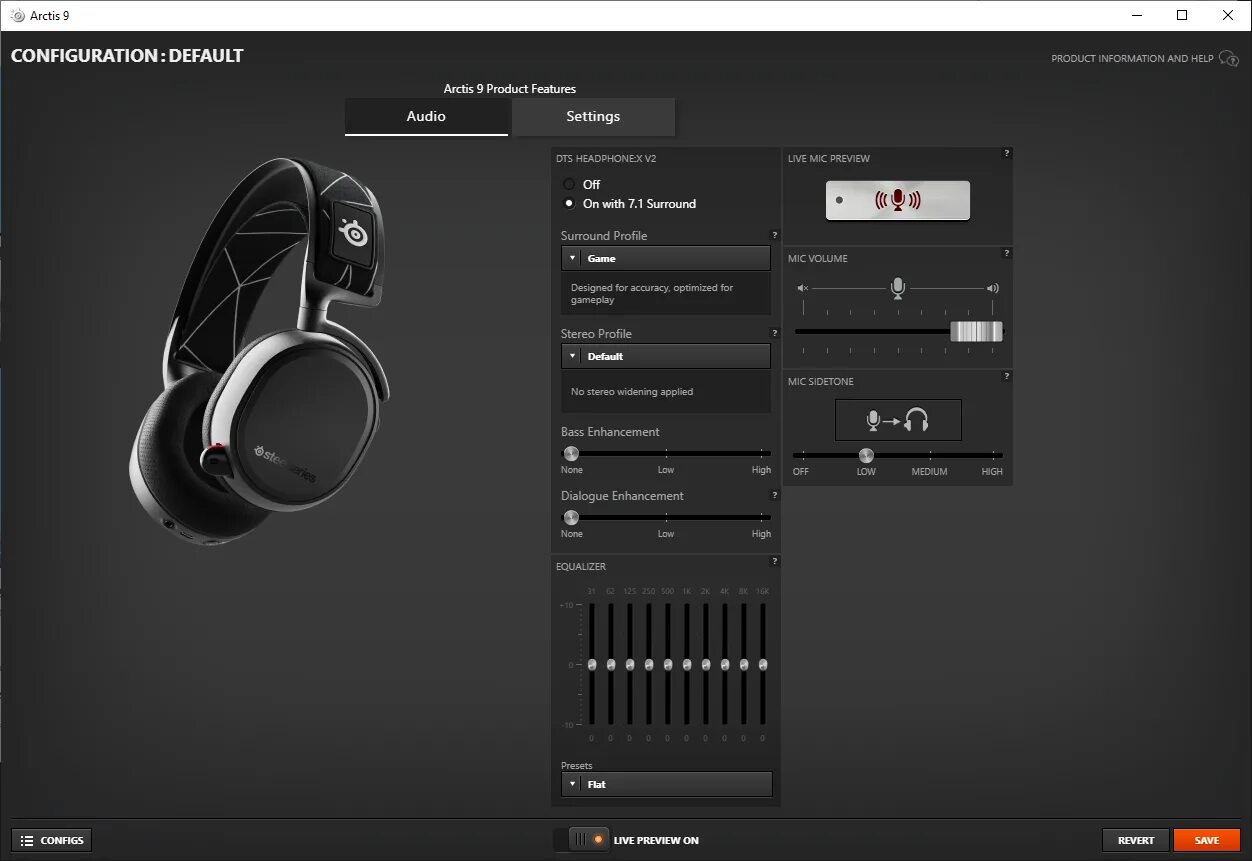The width and height of the screenshot is (1252, 861).
Task: Click the Revert button
Action: click(1136, 840)
